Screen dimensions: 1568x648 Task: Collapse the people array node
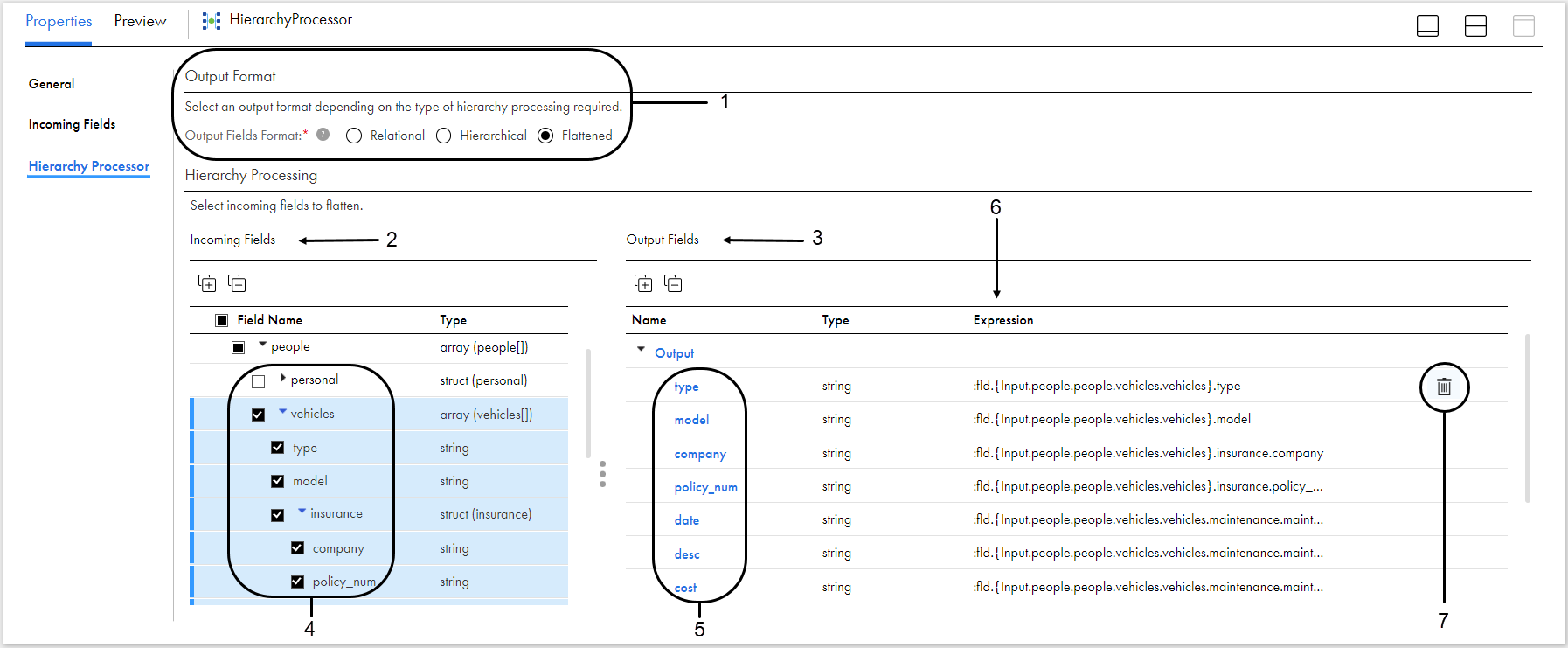262,345
